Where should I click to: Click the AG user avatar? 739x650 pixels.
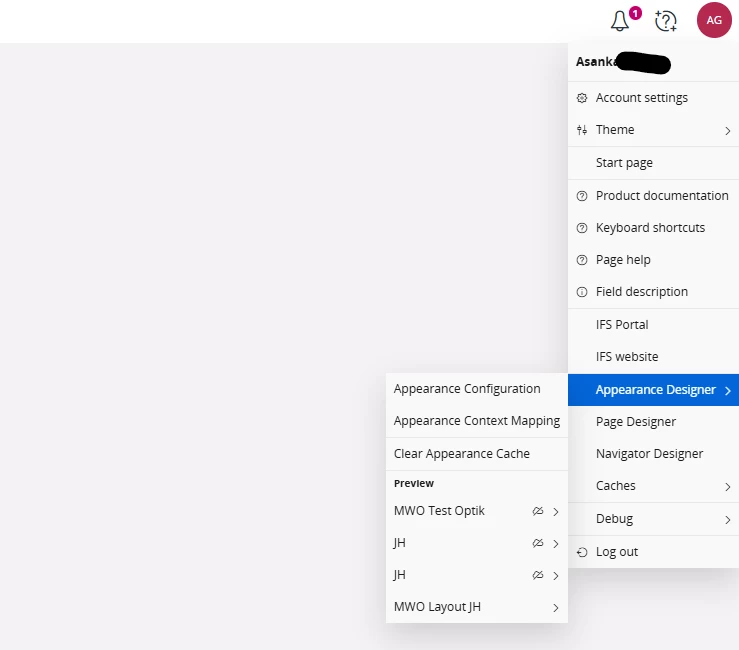click(714, 20)
